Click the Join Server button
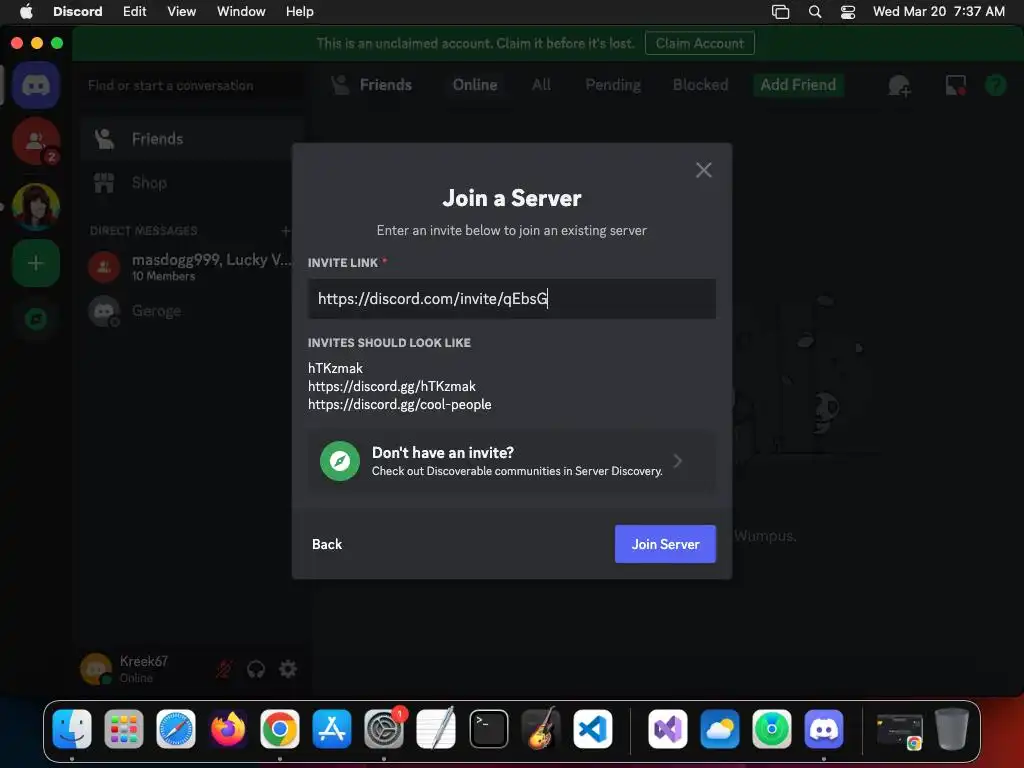The height and width of the screenshot is (768, 1024). tap(665, 544)
